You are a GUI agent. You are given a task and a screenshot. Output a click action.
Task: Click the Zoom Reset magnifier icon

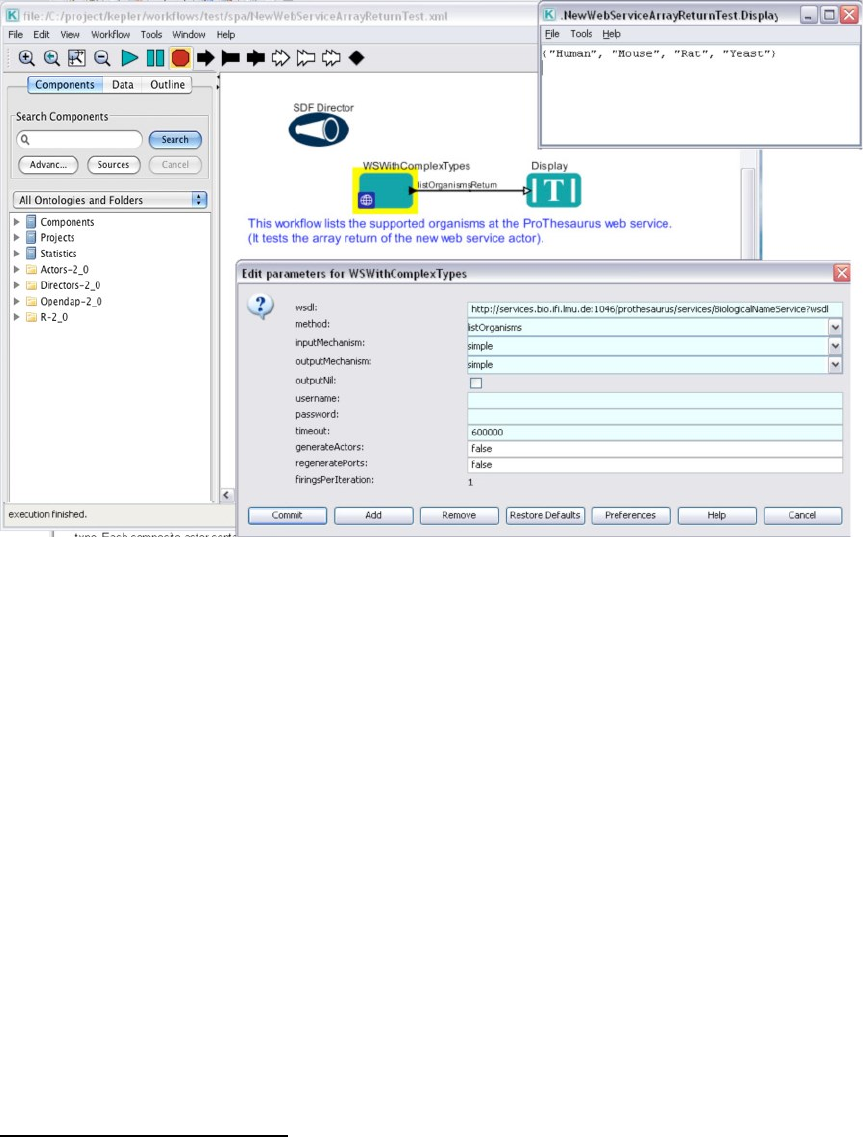tap(51, 58)
